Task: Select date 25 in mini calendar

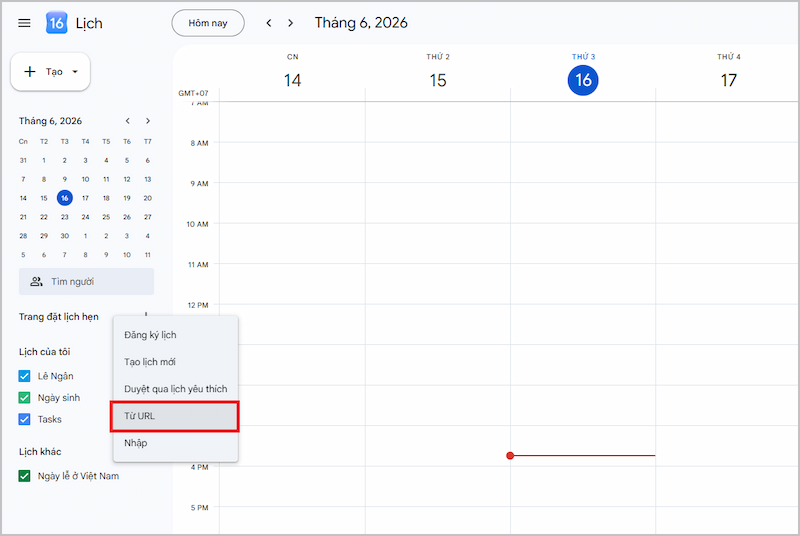Action: pos(106,217)
